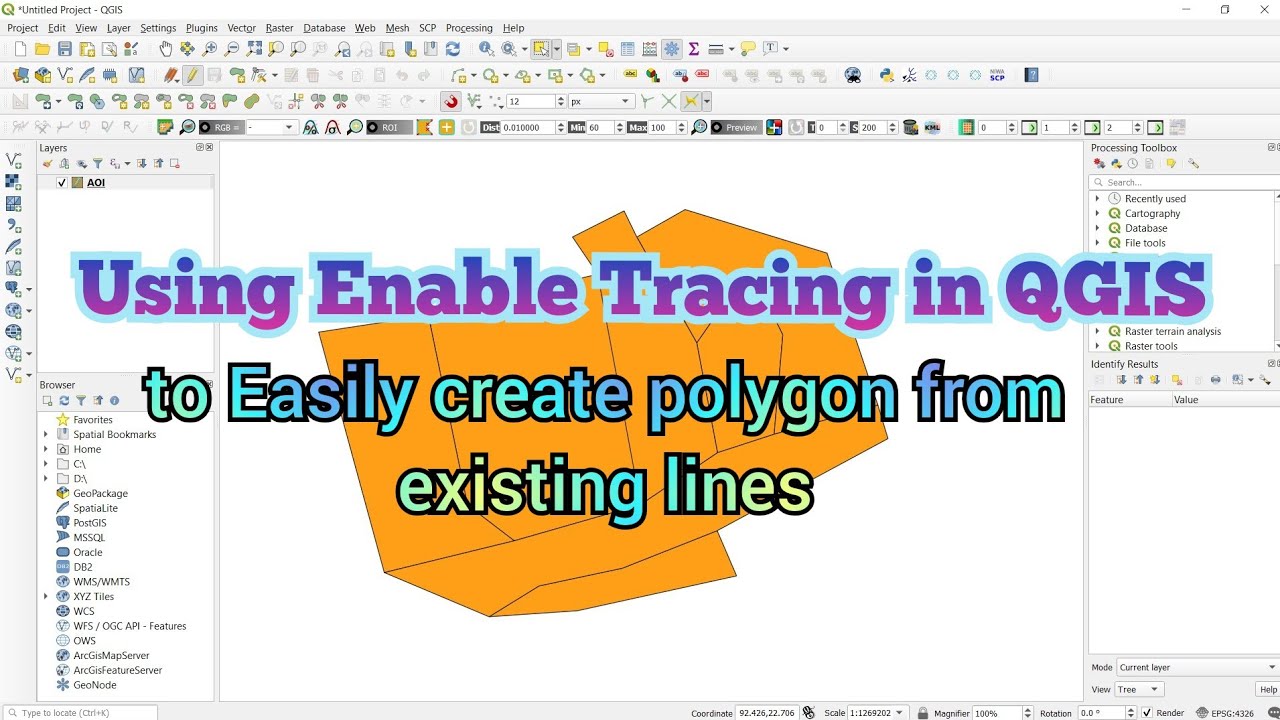Open the SCP menu
The width and height of the screenshot is (1280, 720).
point(428,28)
